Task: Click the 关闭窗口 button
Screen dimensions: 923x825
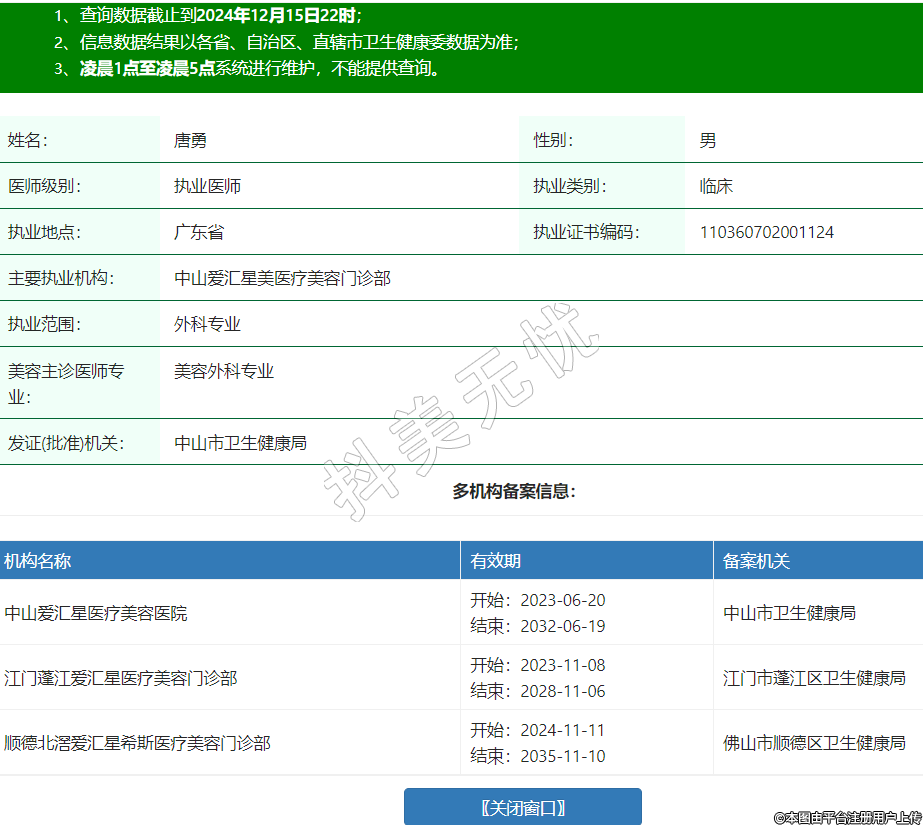Action: coord(522,807)
